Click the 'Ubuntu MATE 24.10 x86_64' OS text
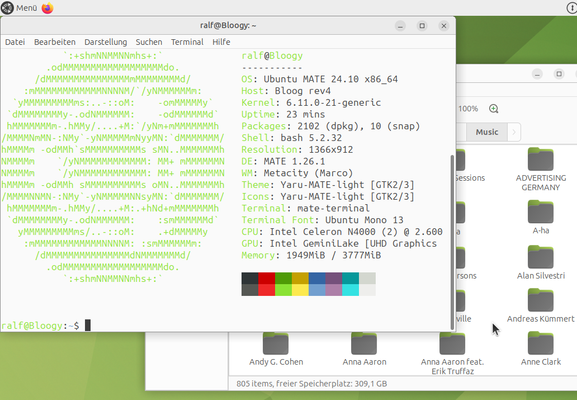This screenshot has width=577, height=400. pos(330,79)
